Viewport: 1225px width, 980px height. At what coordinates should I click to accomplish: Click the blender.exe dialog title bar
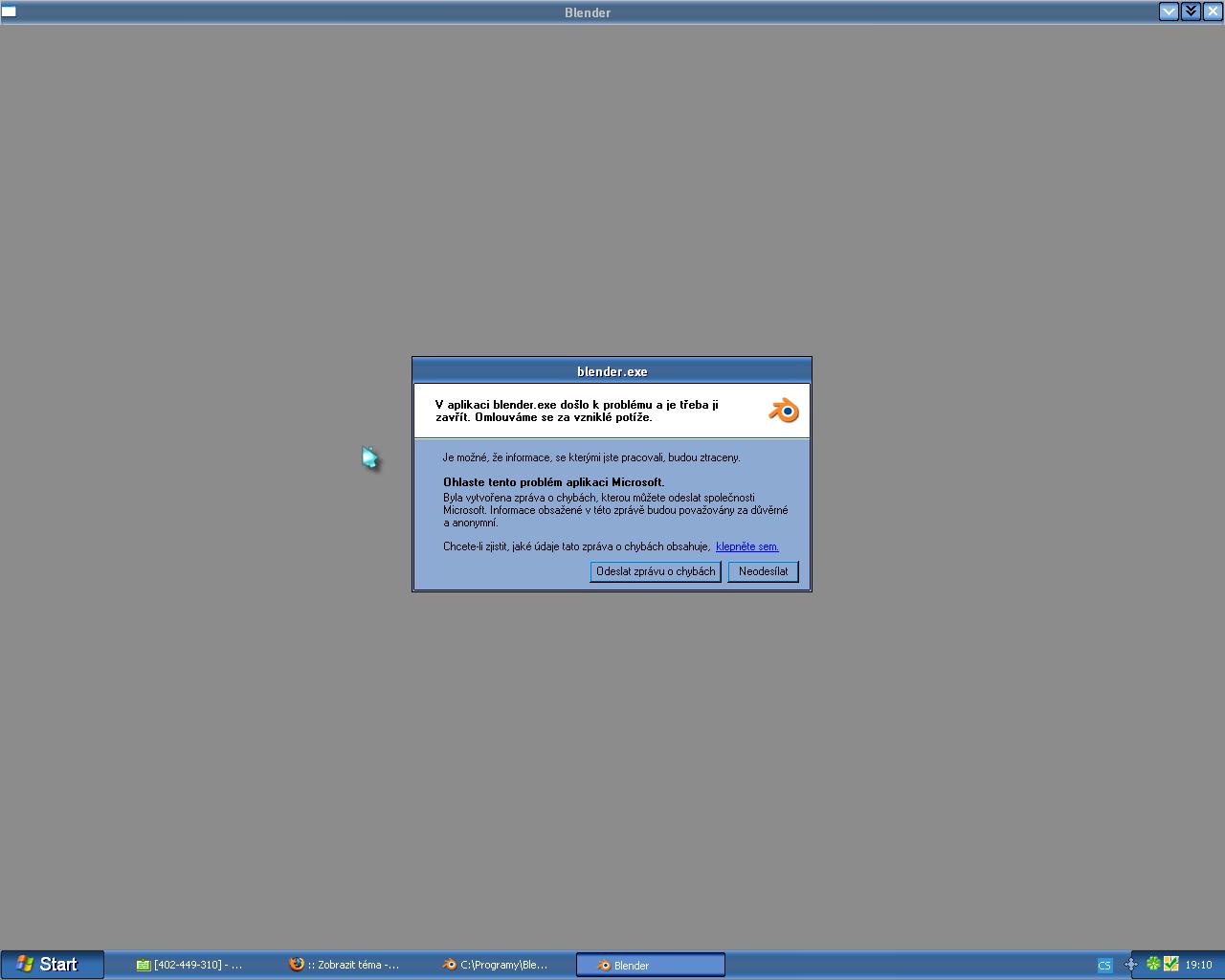(612, 371)
